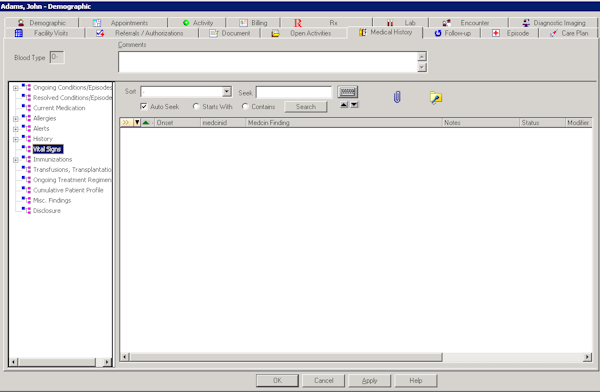The width and height of the screenshot is (600, 392).
Task: Open the Document tab
Action: tap(230, 33)
